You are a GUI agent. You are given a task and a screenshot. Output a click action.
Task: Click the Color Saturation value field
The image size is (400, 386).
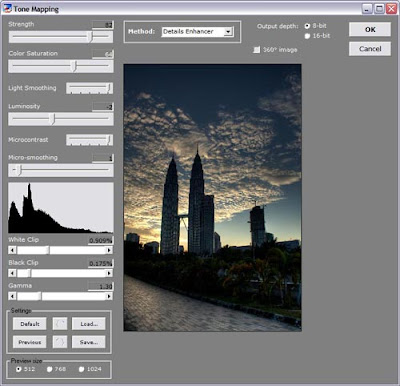pyautogui.click(x=103, y=54)
